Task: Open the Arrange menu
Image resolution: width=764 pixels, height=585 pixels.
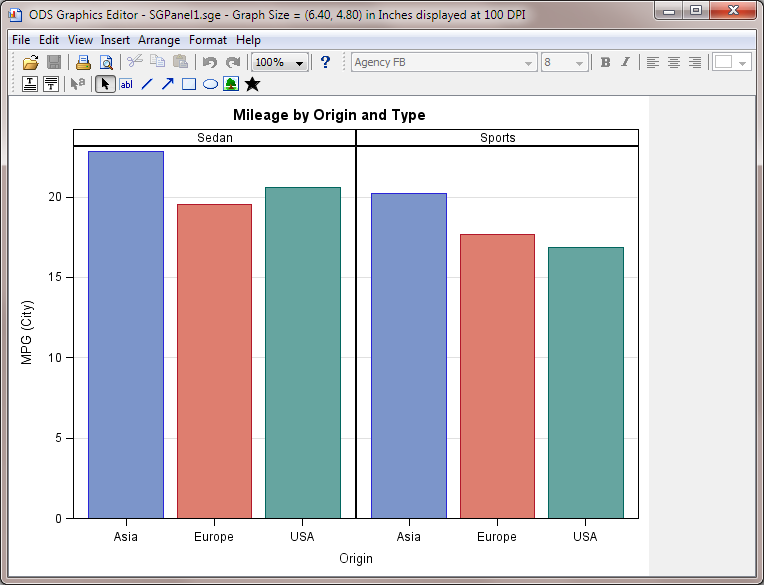Action: click(159, 40)
